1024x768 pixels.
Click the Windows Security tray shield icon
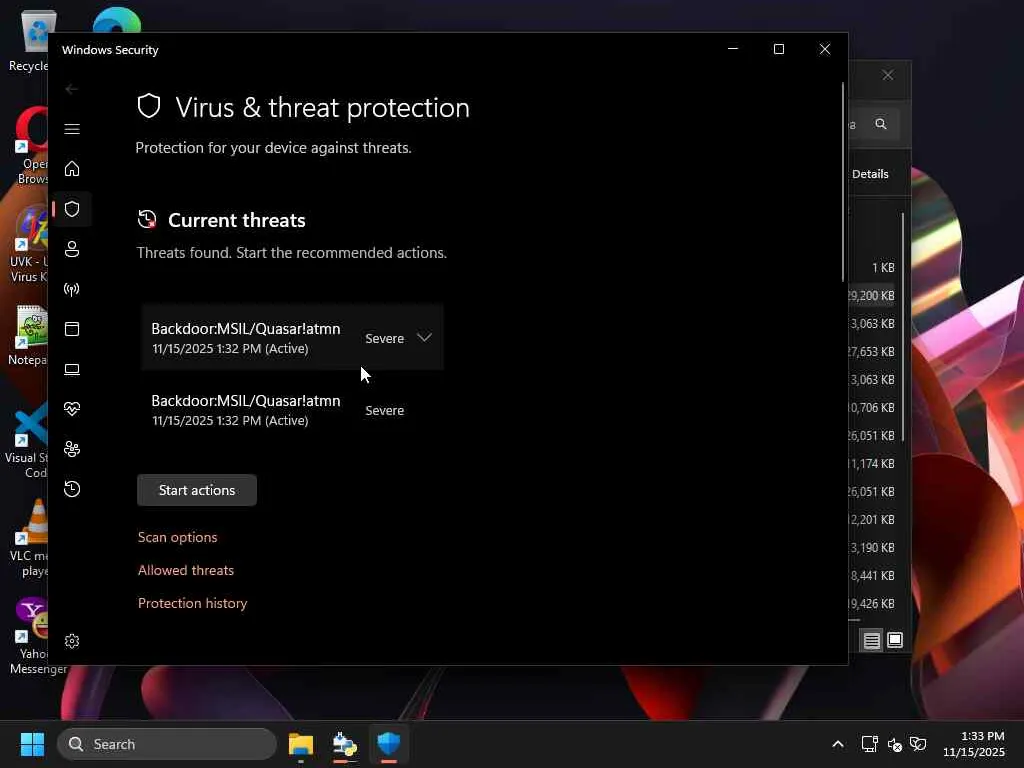coord(918,744)
